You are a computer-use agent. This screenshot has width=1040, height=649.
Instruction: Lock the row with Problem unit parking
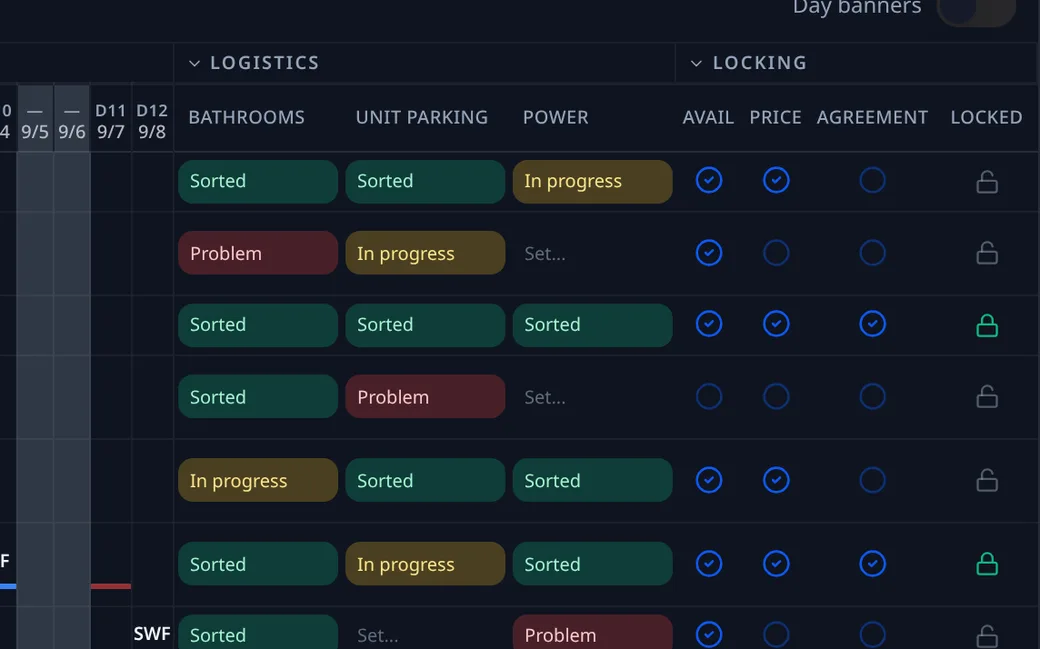click(x=987, y=397)
